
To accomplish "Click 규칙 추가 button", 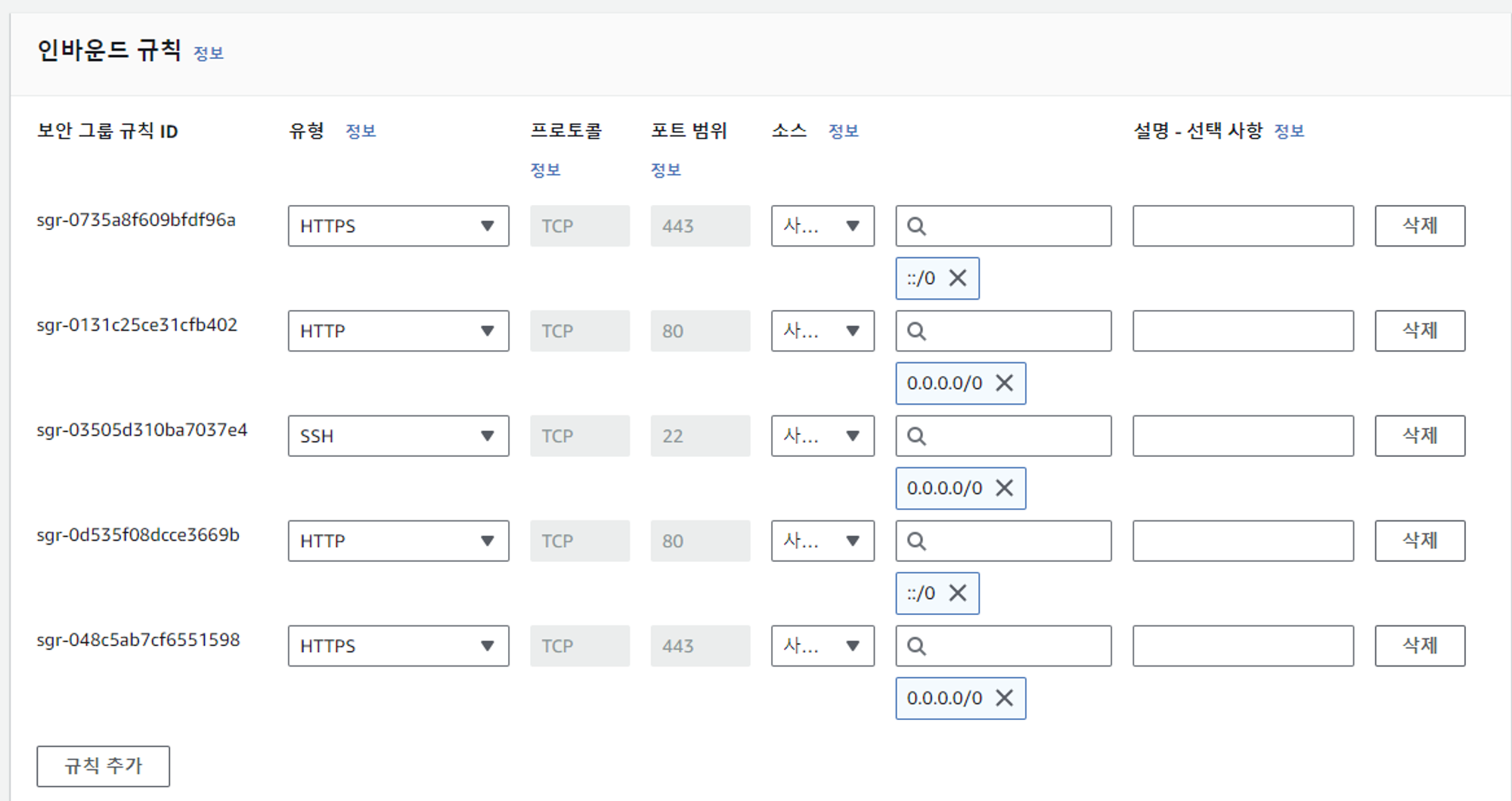I will pos(103,766).
